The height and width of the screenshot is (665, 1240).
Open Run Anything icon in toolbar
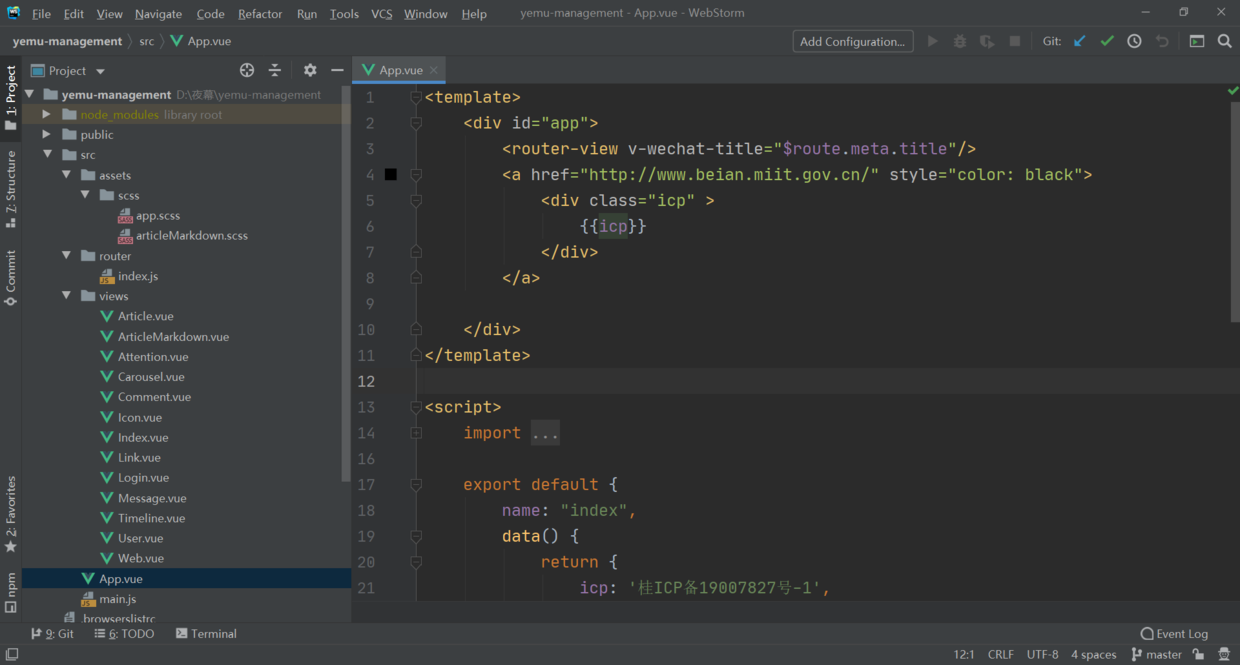tap(1197, 41)
